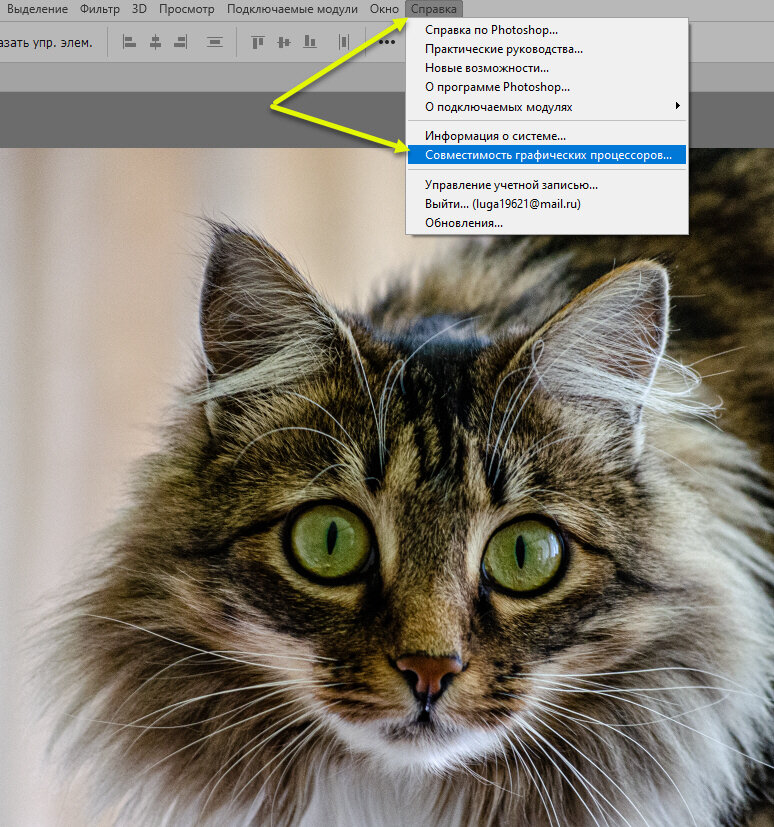Viewport: 774px width, 827px height.
Task: Open the Подключаемые модули menu
Action: coord(292,9)
